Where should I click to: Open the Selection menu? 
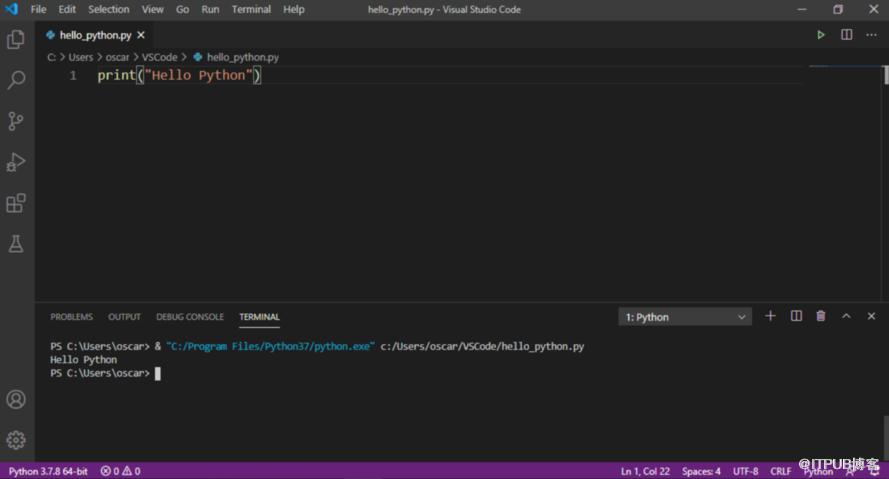pos(108,9)
